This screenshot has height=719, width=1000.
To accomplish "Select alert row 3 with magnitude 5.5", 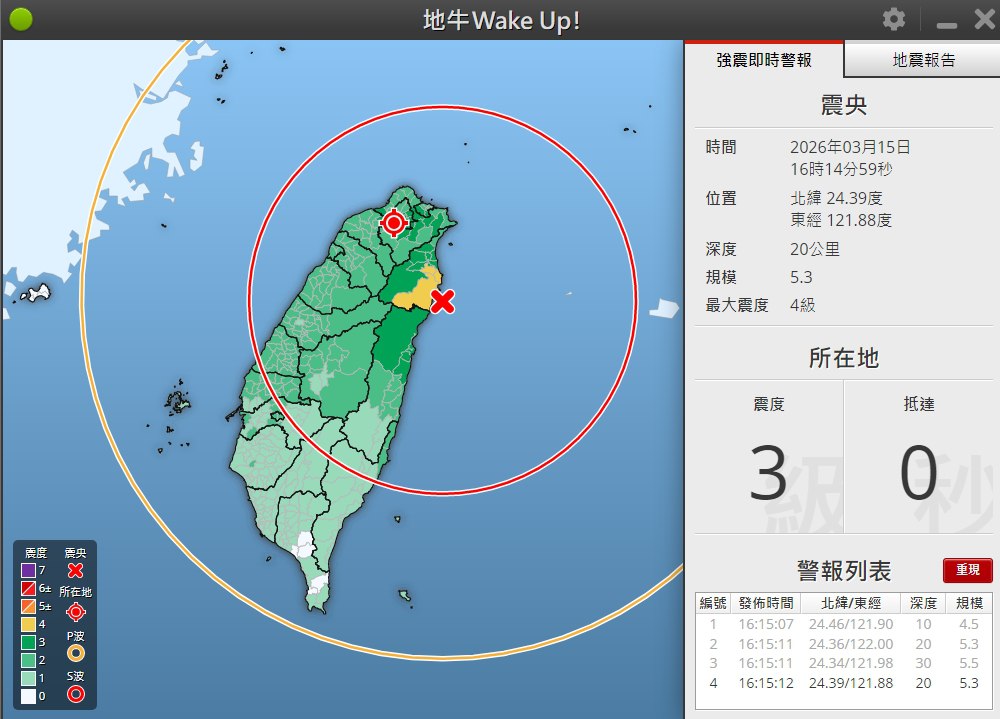I will 843,663.
